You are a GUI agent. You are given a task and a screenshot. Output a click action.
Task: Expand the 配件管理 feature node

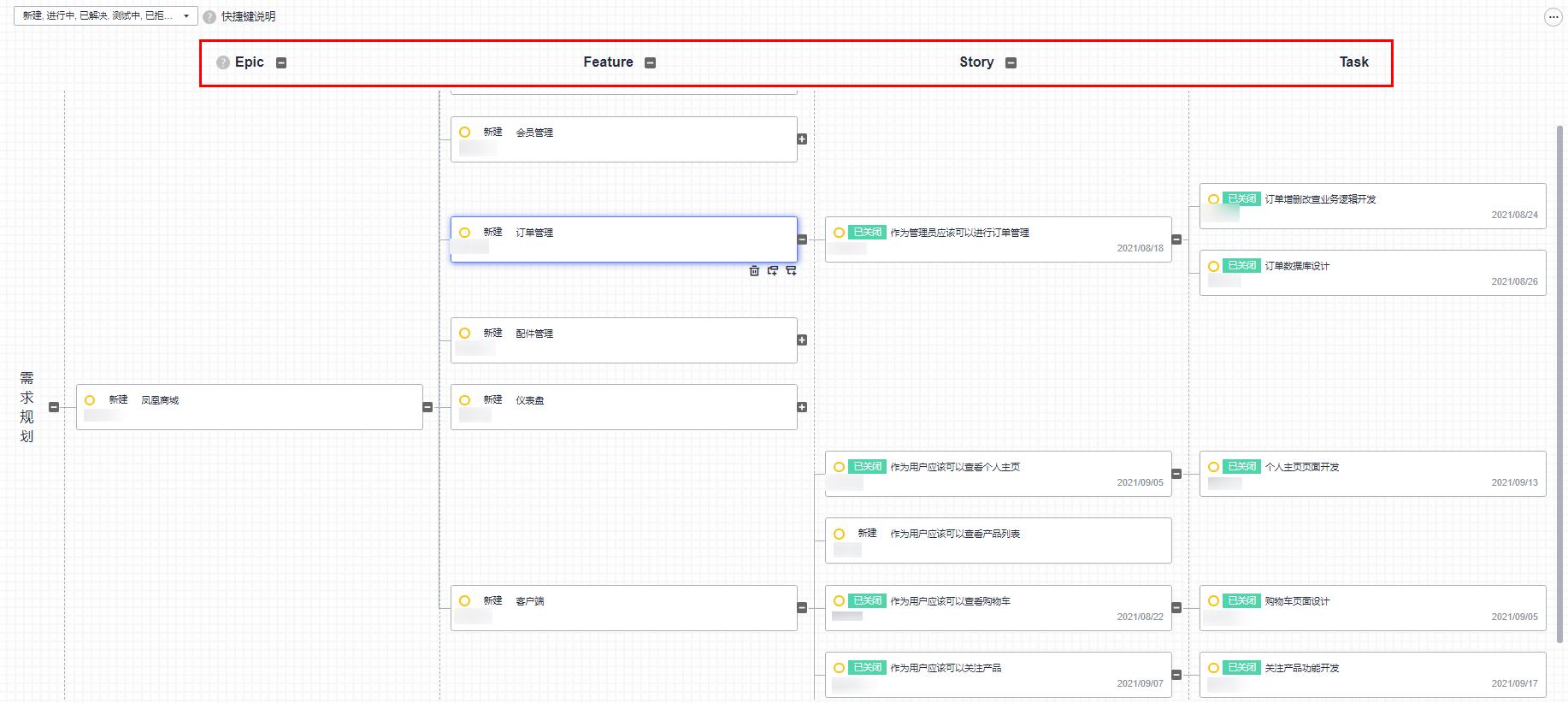point(802,340)
